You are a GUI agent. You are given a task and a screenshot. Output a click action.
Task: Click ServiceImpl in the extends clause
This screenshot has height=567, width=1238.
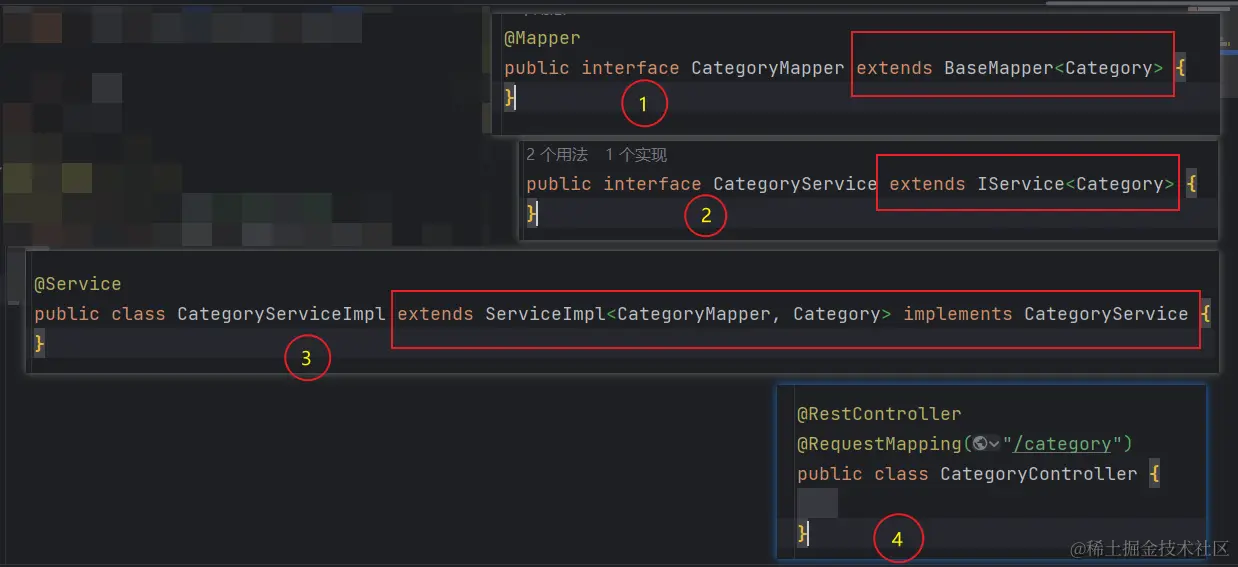(546, 314)
